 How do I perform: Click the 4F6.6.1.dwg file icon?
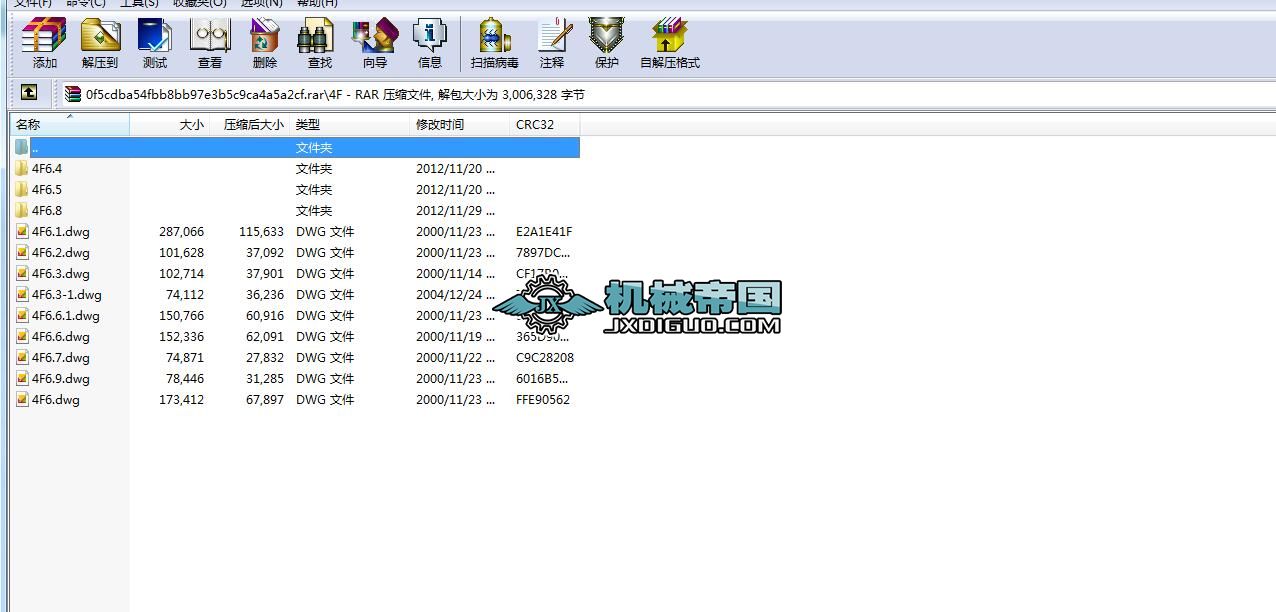pos(22,315)
